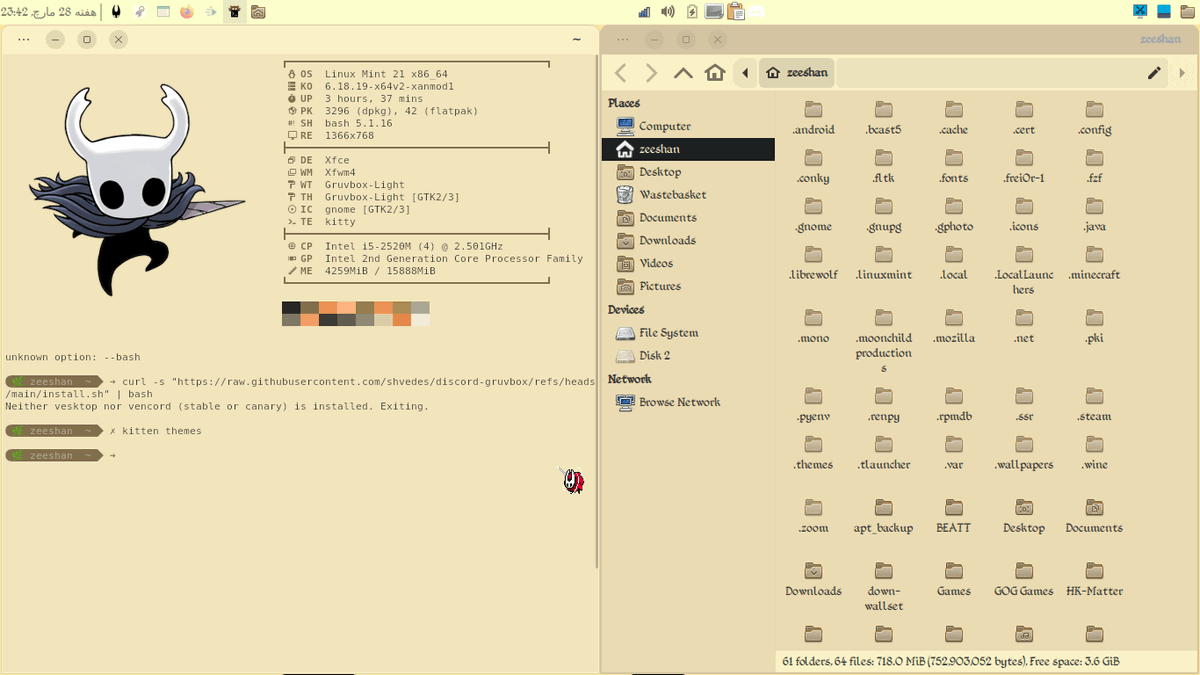
Task: Click the kitten themes command line
Action: pos(162,431)
